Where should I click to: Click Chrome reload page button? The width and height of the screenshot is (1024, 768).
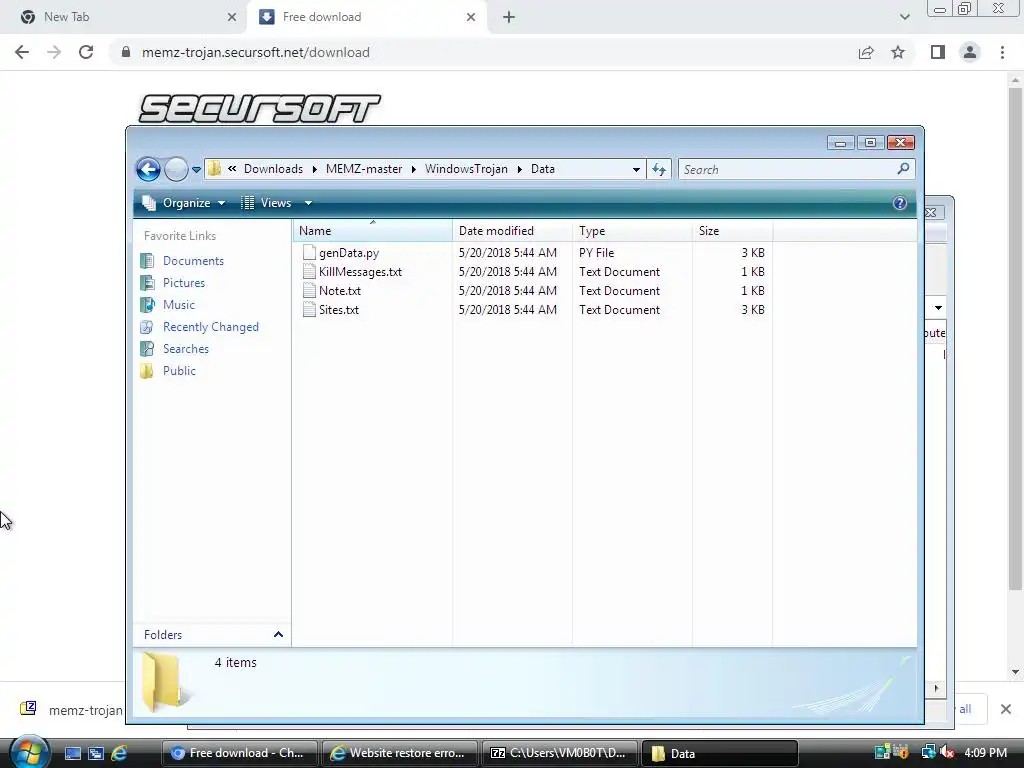[86, 52]
